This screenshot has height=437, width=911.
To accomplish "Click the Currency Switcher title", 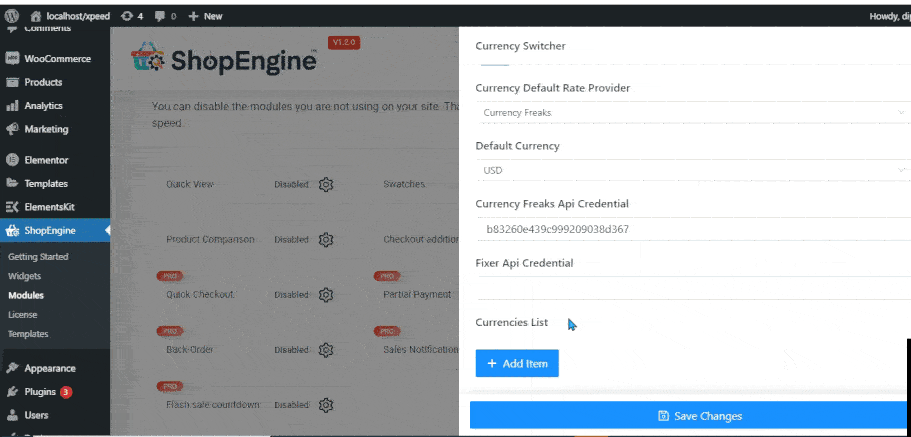I will point(521,46).
